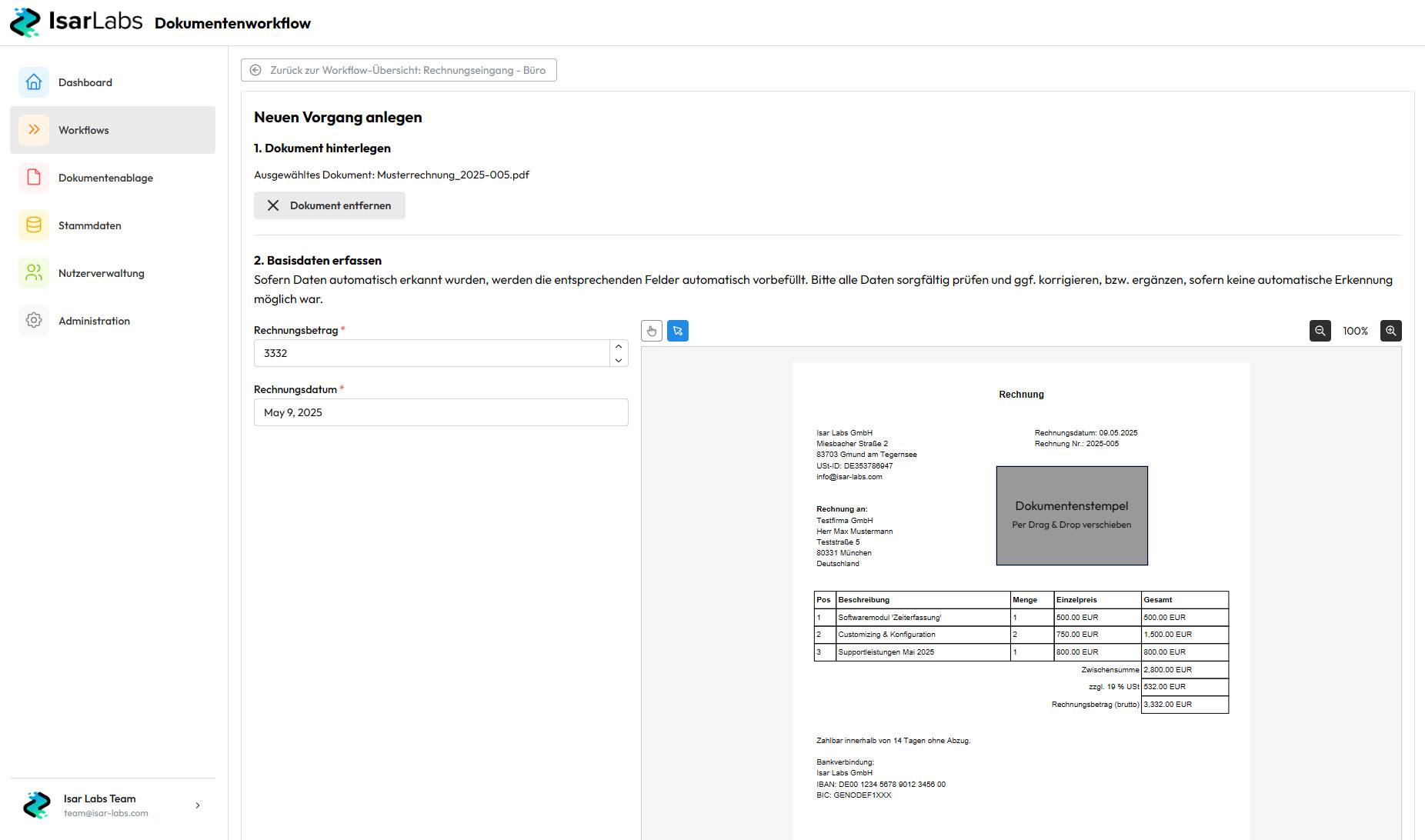The width and height of the screenshot is (1425, 840).
Task: Click the IsarLabs logo in the top-left corner
Action: coord(75,22)
